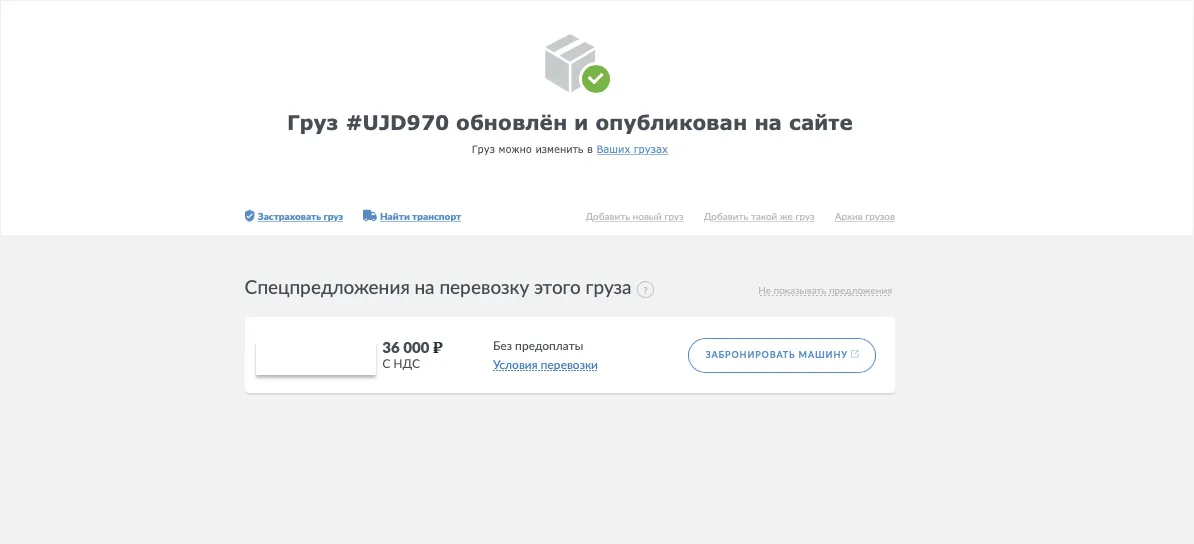Go to Архив грузов
This screenshot has width=1194, height=544.
[865, 217]
